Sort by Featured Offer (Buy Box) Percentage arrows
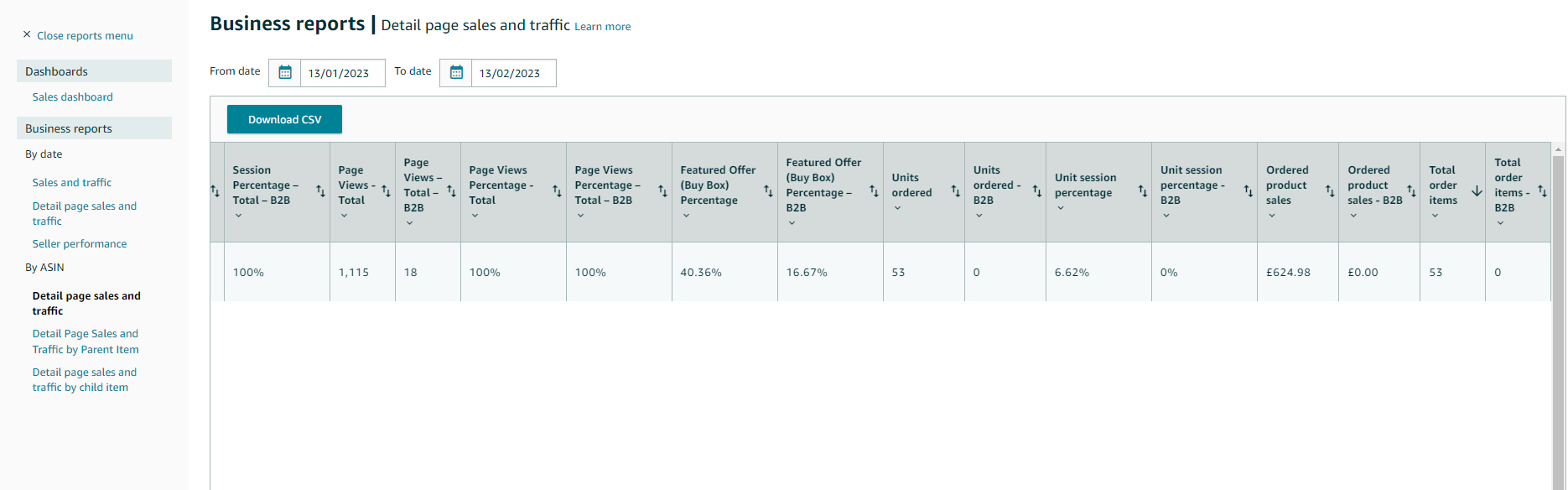1568x490 pixels. (x=768, y=191)
